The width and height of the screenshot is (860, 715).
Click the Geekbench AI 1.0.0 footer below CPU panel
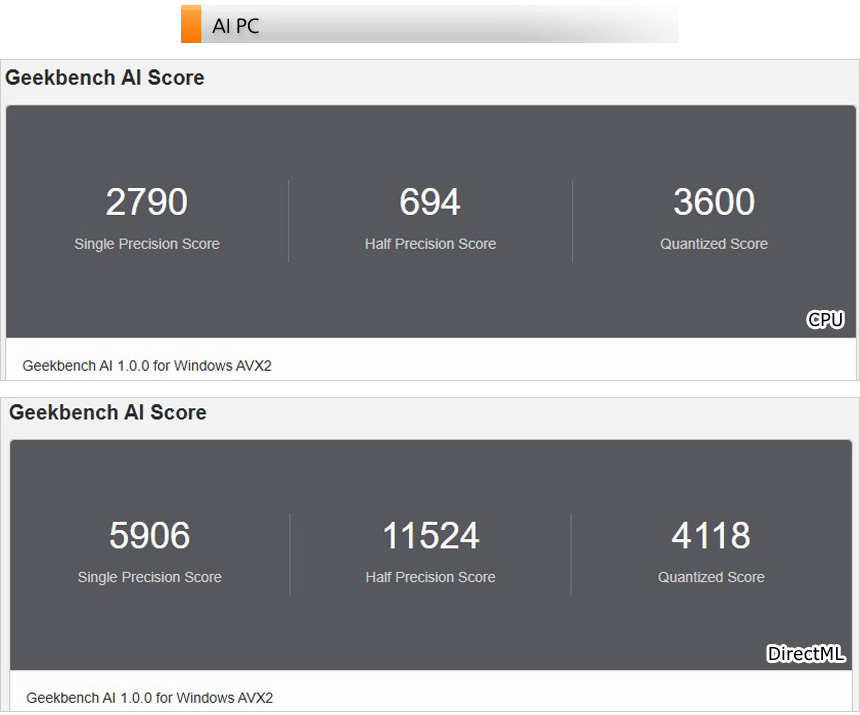point(147,365)
